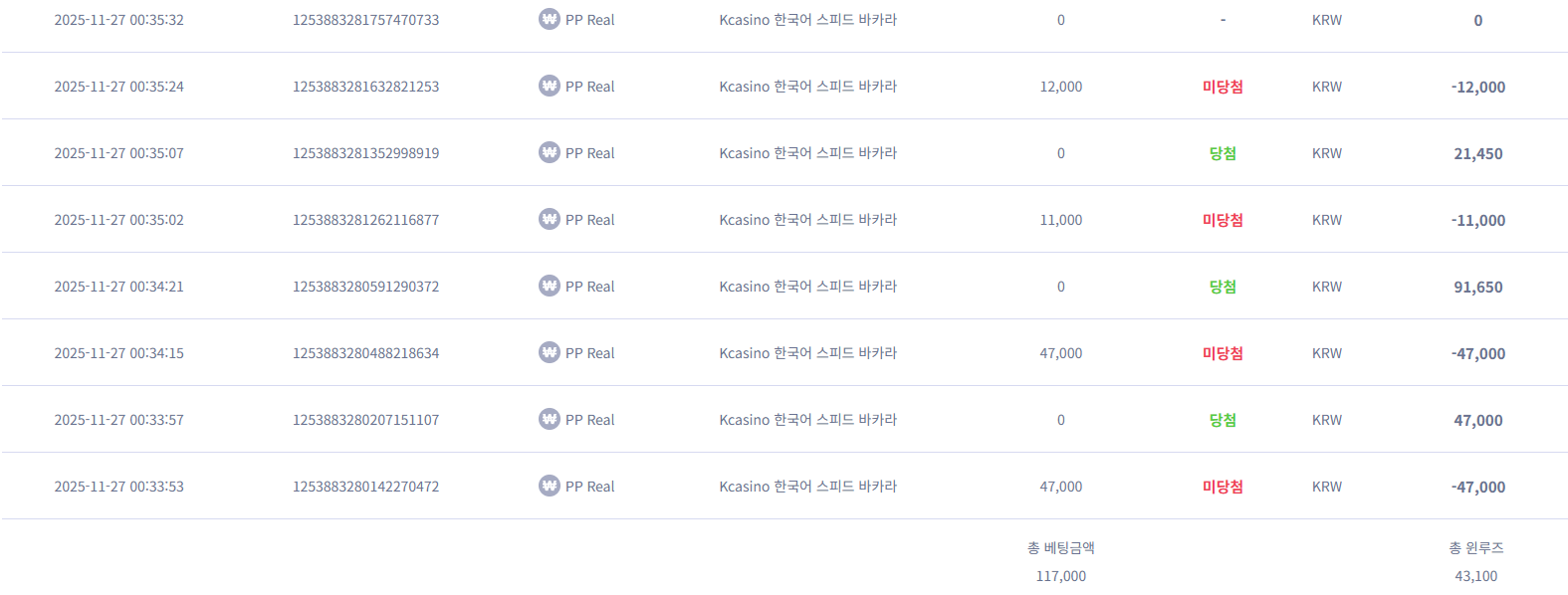Image resolution: width=1568 pixels, height=595 pixels.
Task: Click the won icon in the 00:33:57 row
Action: point(549,419)
